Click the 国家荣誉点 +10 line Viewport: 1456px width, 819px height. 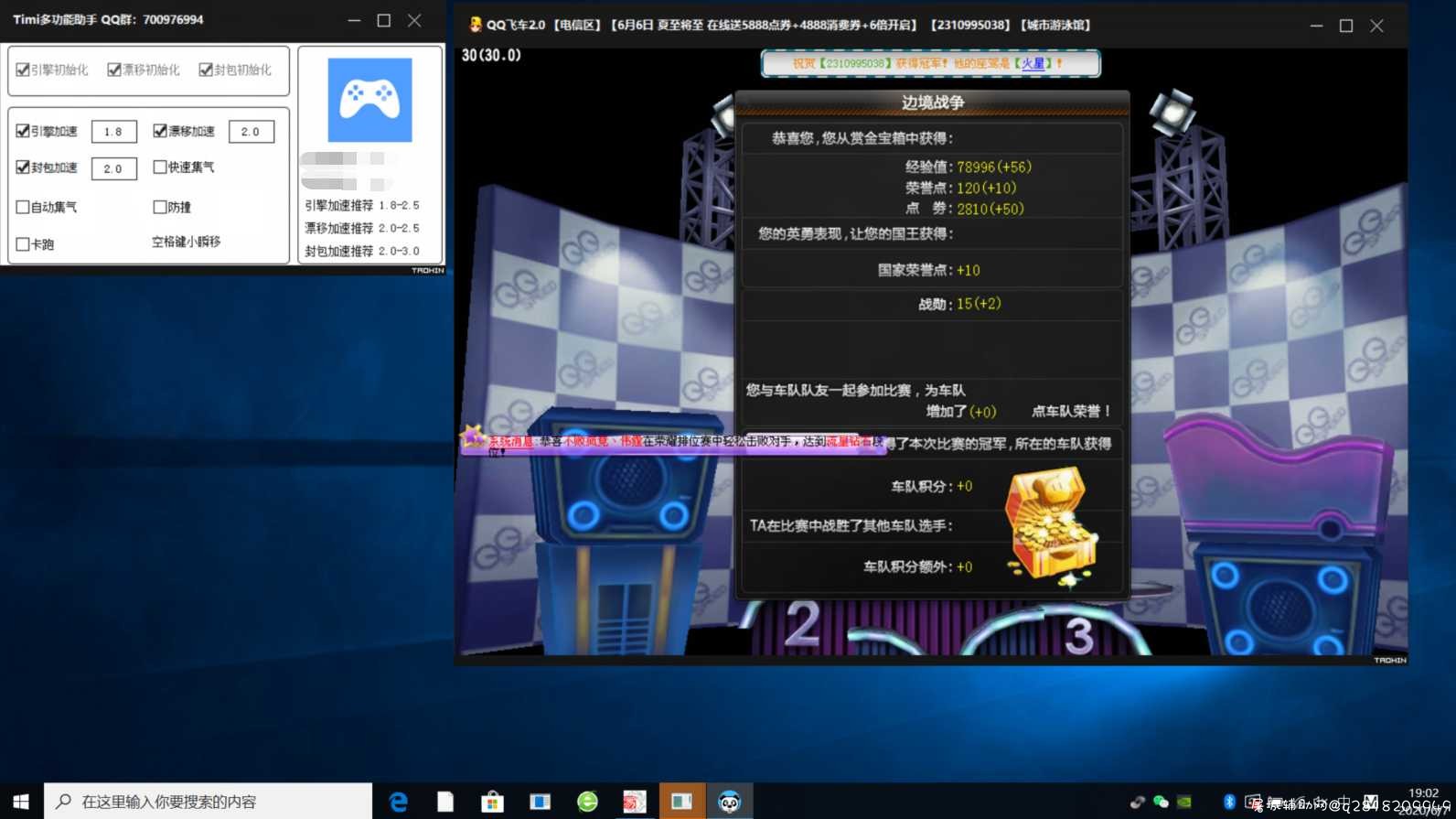pos(928,270)
